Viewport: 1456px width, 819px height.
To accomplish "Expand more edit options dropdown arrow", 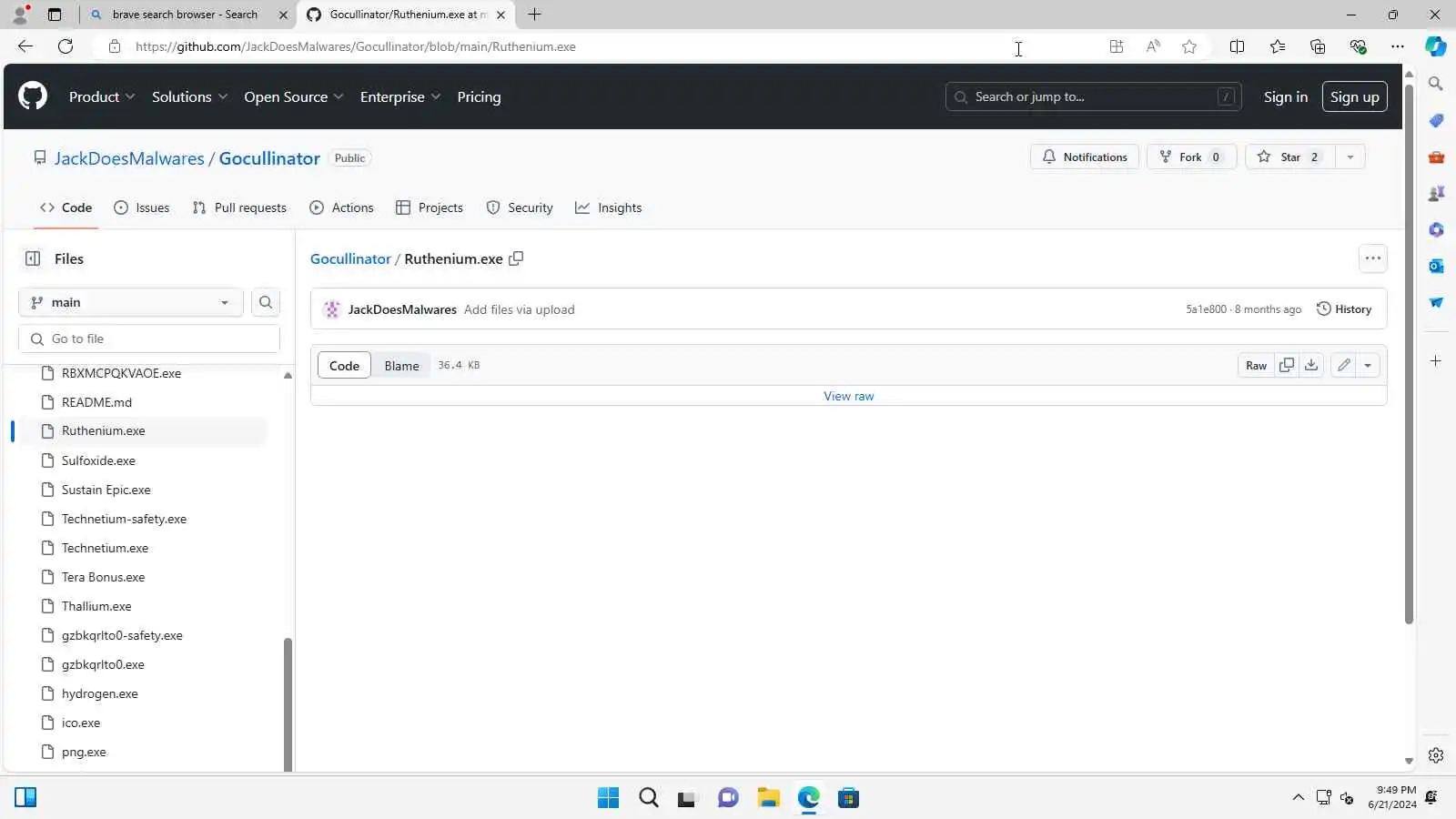I will coord(1368,365).
